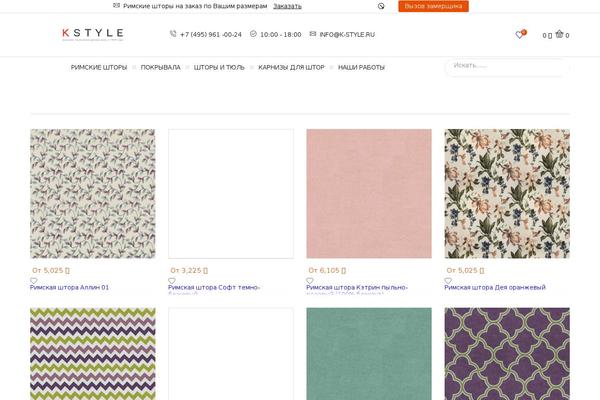Click the От 5,025 price under Аллин 01
Image resolution: width=600 pixels, height=400 pixels.
click(x=51, y=270)
